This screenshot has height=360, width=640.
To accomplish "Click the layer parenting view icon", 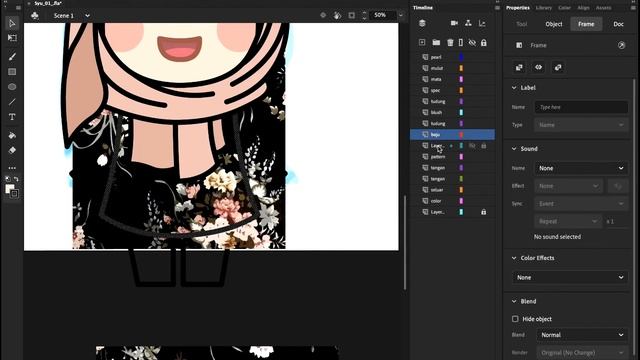I will (x=468, y=23).
